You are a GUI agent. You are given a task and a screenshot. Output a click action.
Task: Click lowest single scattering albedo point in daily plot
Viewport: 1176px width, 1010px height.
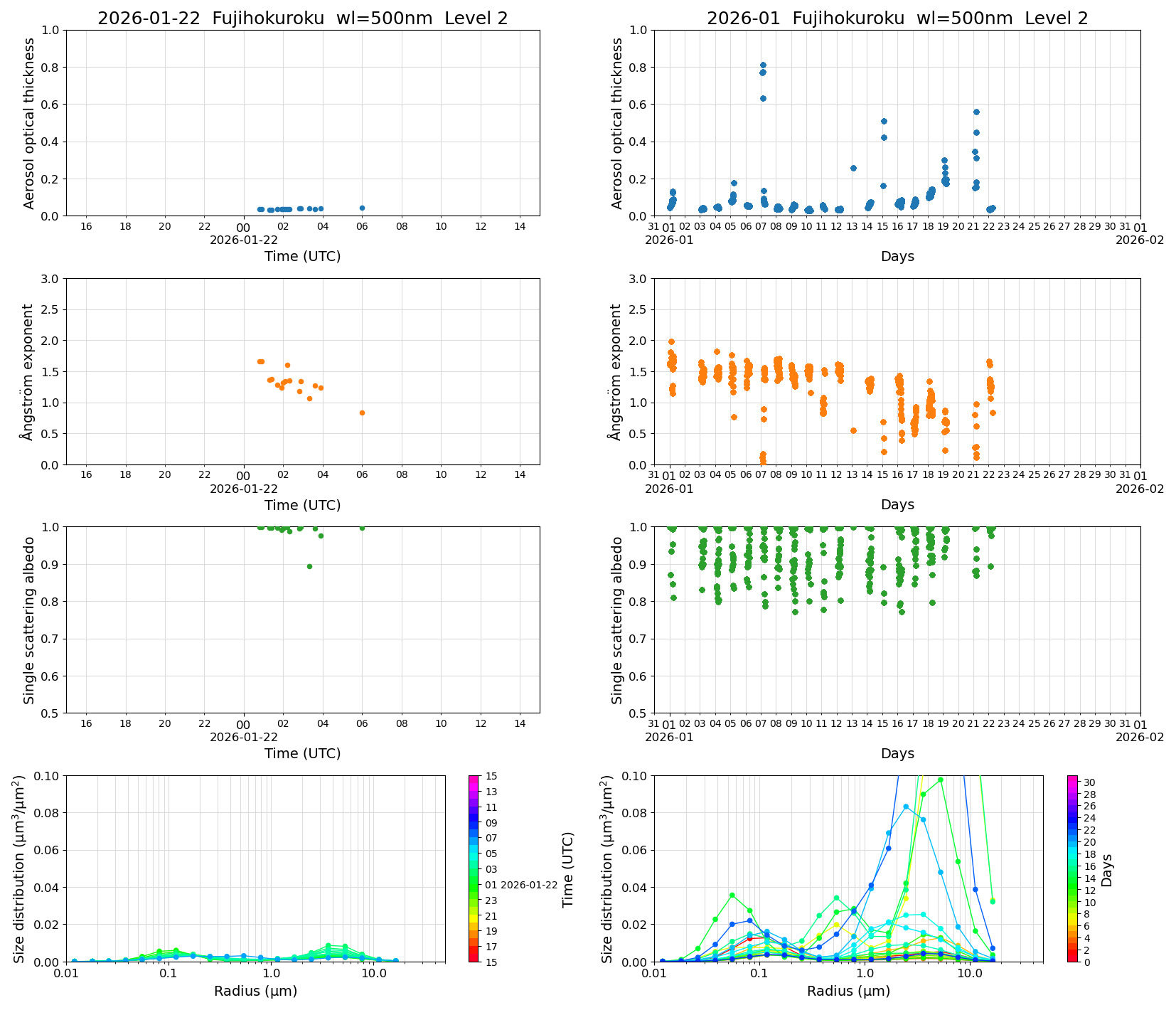309,566
